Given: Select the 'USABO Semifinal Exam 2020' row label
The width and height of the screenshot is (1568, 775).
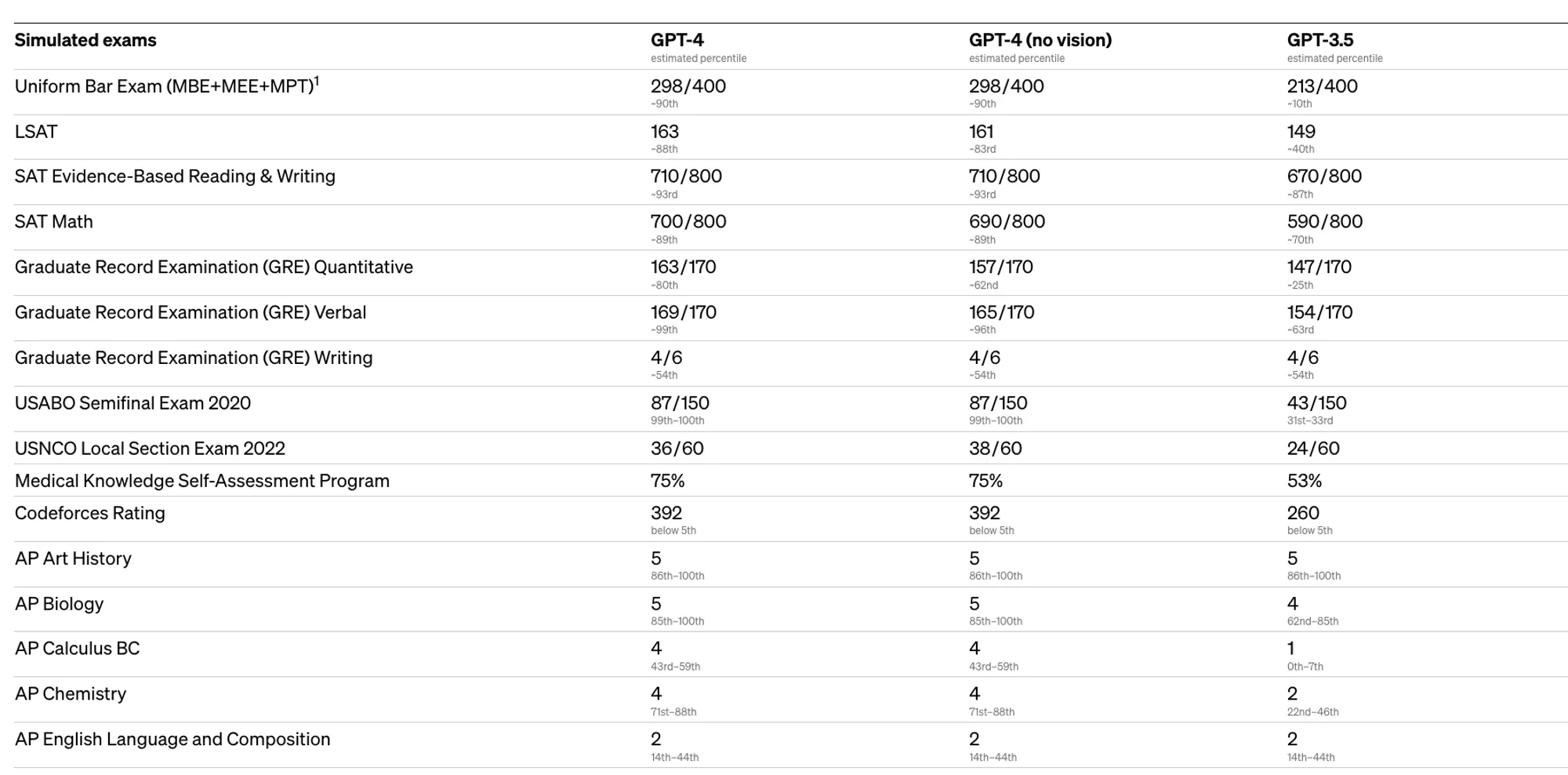Looking at the screenshot, I should tap(132, 403).
